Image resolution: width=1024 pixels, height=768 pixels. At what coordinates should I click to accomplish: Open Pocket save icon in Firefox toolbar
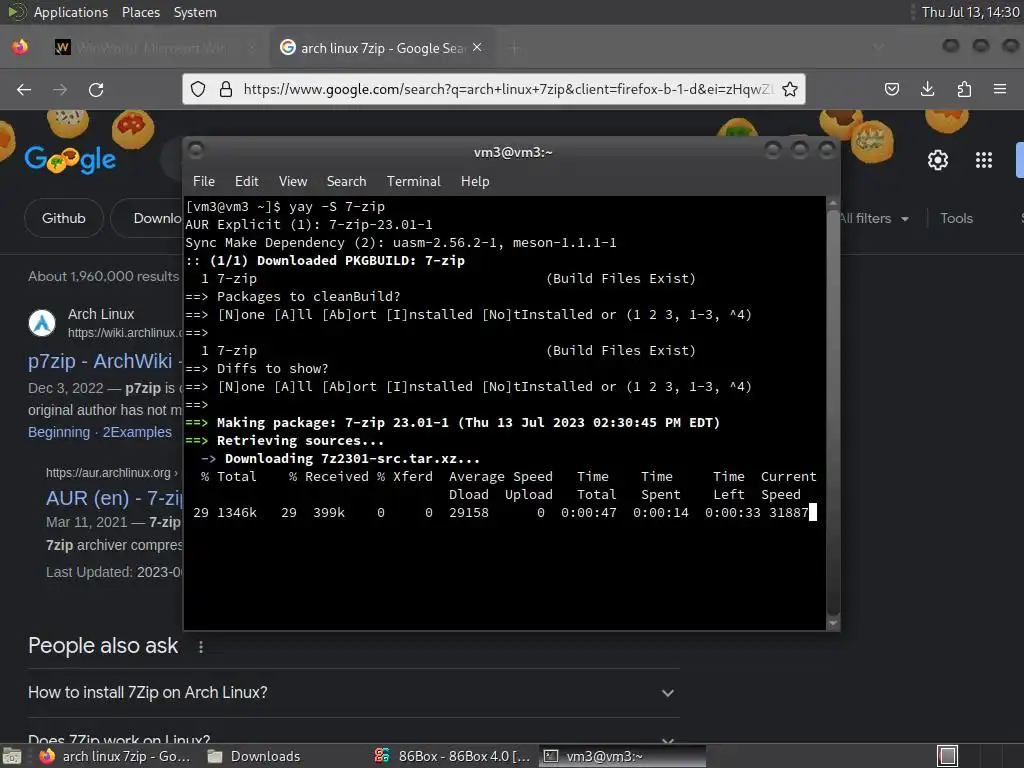(x=892, y=89)
